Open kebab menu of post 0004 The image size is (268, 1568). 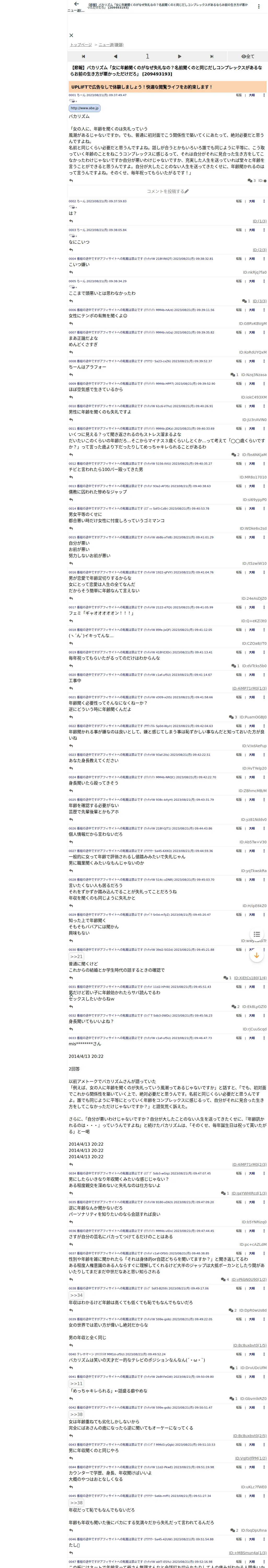[x=264, y=259]
